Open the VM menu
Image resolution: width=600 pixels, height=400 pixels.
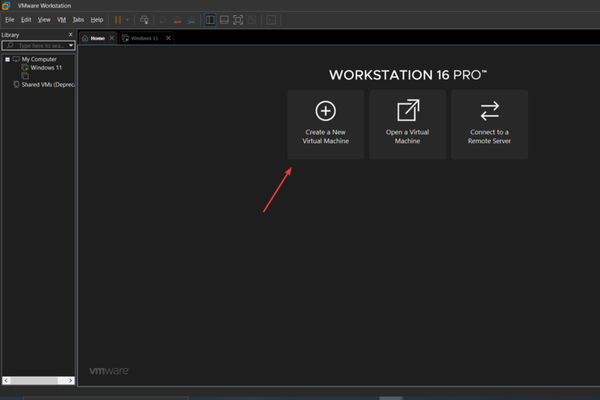(x=61, y=20)
